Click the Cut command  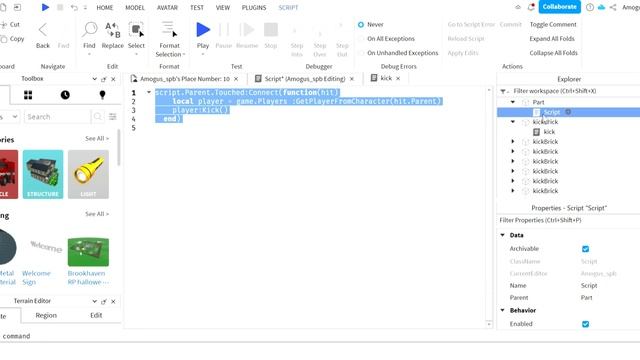(10, 24)
